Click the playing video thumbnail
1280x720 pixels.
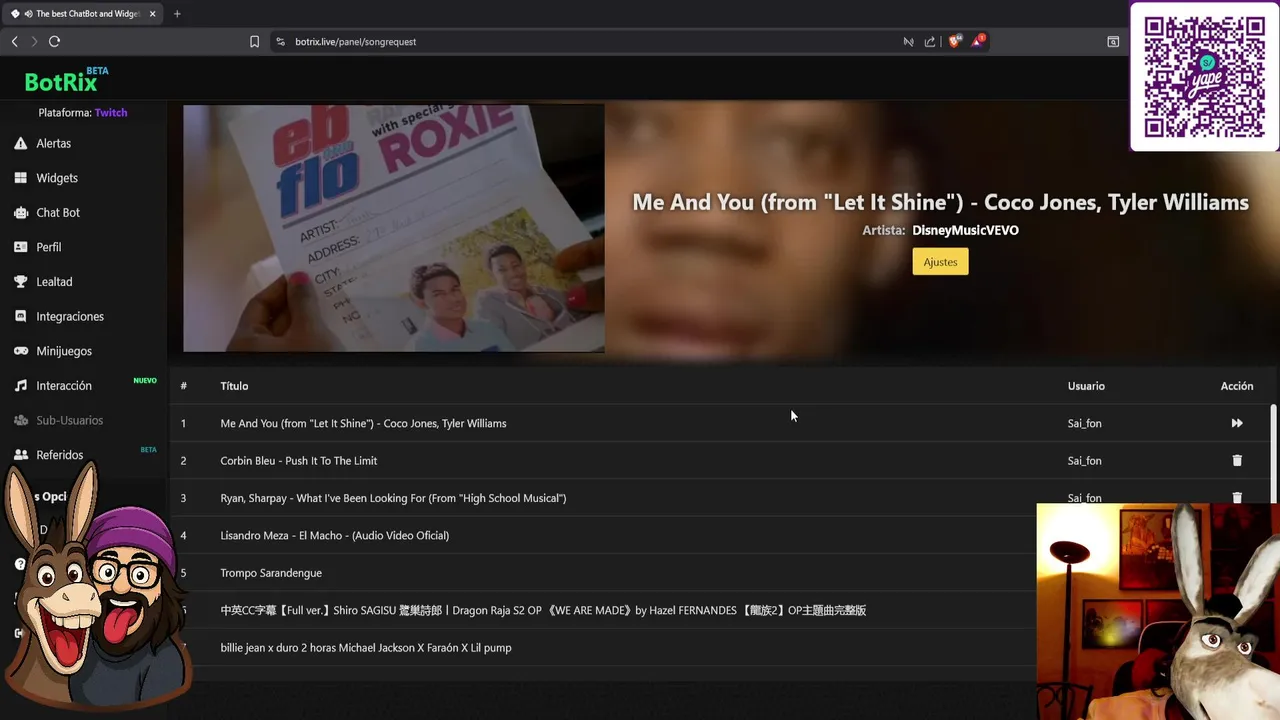click(393, 228)
